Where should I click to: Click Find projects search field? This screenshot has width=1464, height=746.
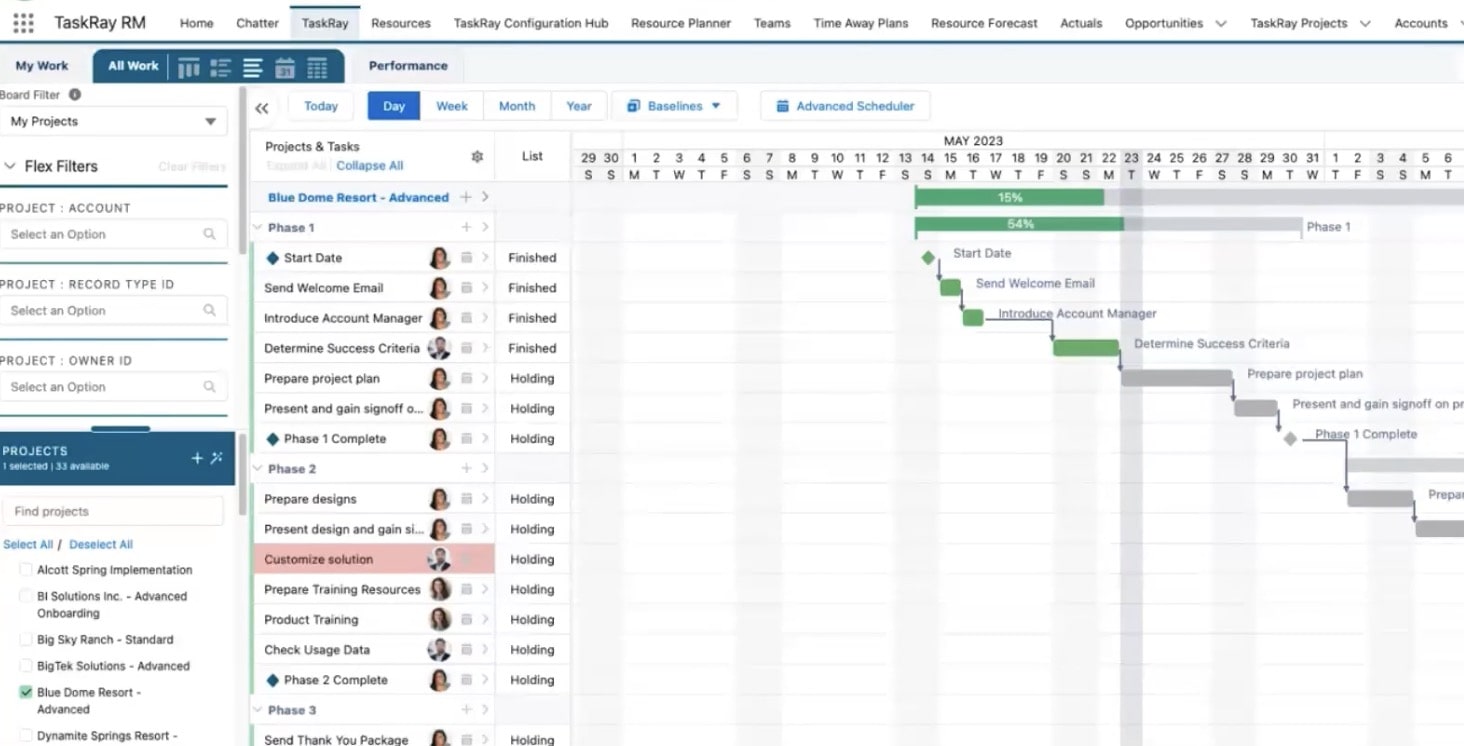click(112, 511)
